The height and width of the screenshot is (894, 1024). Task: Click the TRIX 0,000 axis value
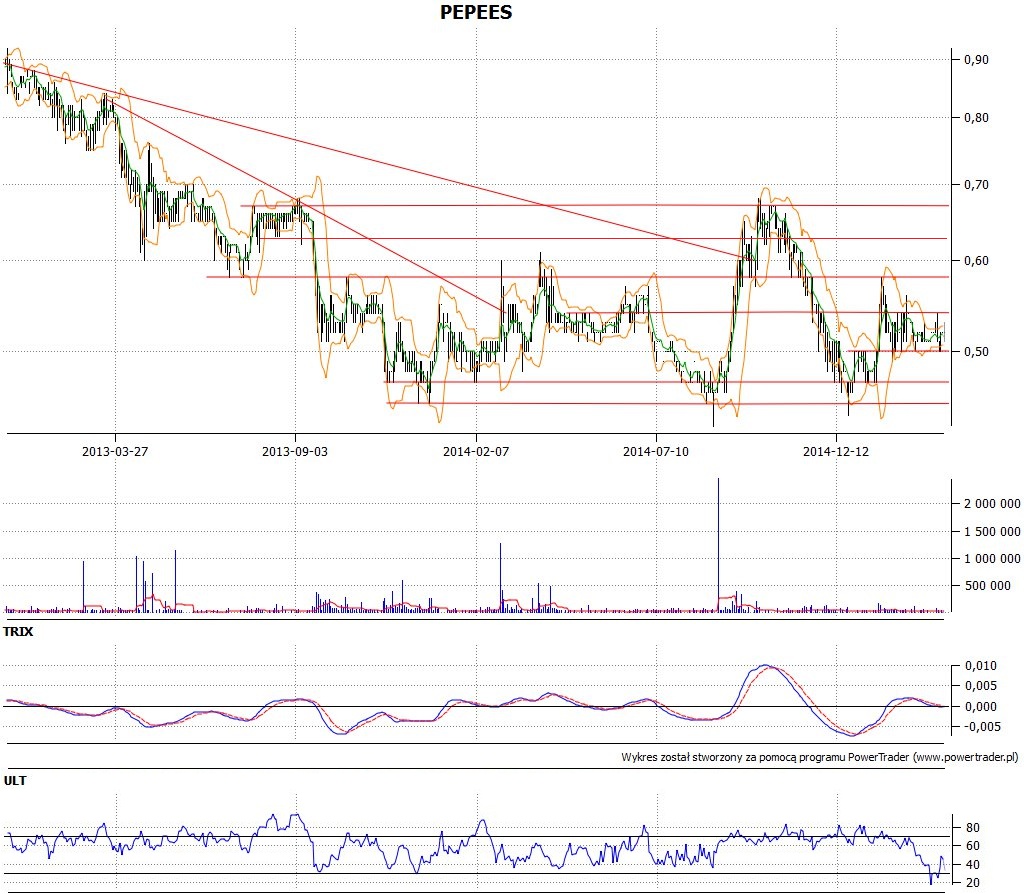(980, 707)
